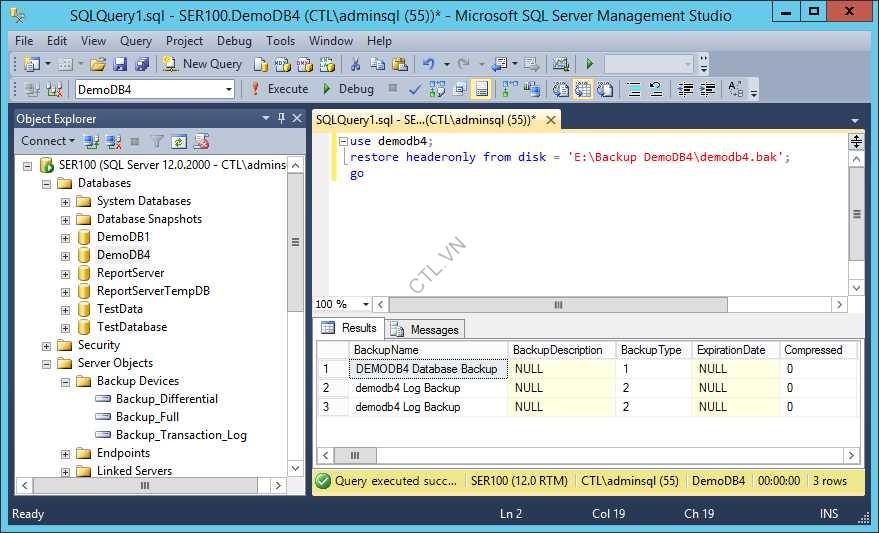Switch to the Results tab
The height and width of the screenshot is (533, 879).
(349, 328)
